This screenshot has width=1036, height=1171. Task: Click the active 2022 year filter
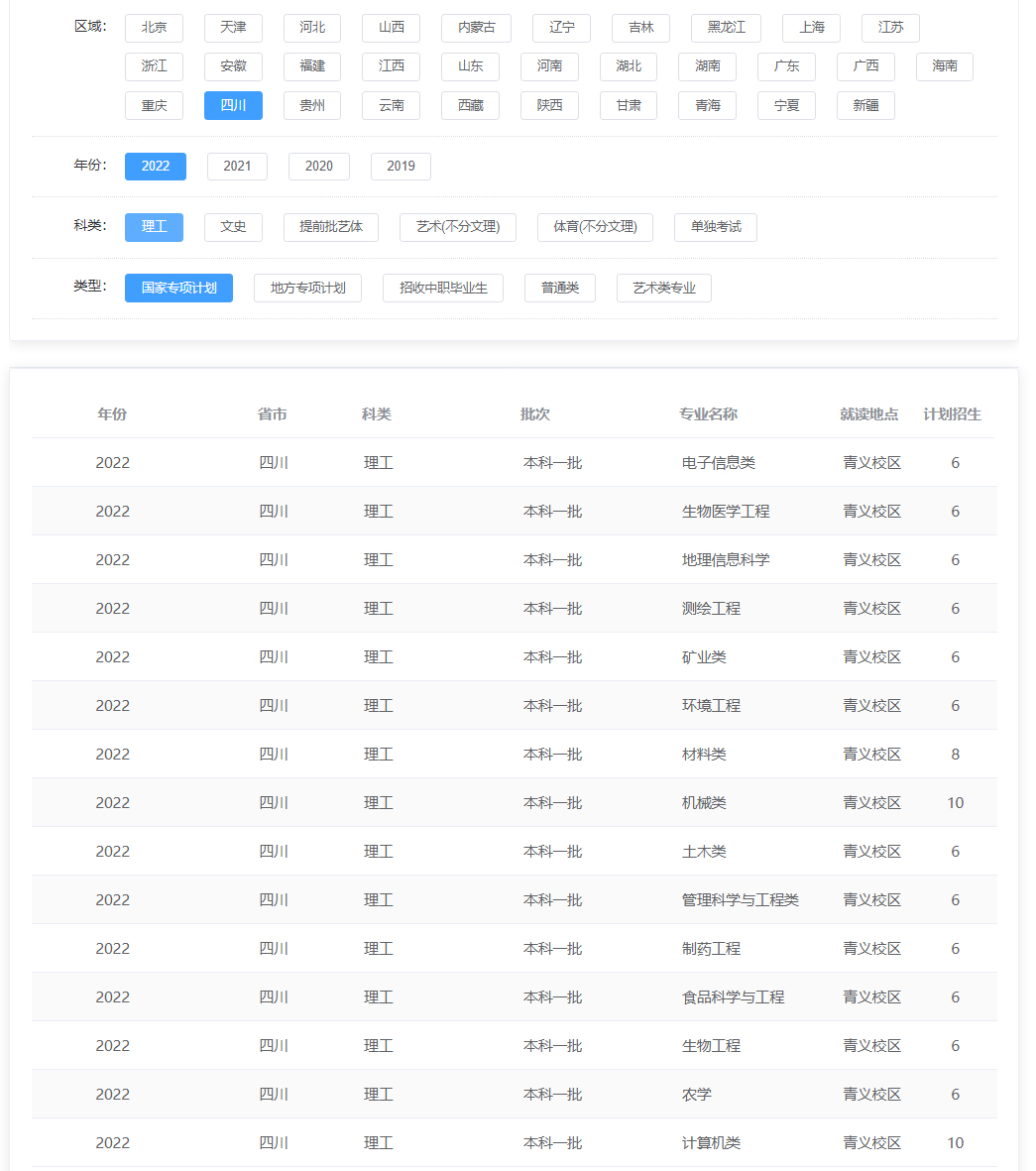tap(156, 167)
